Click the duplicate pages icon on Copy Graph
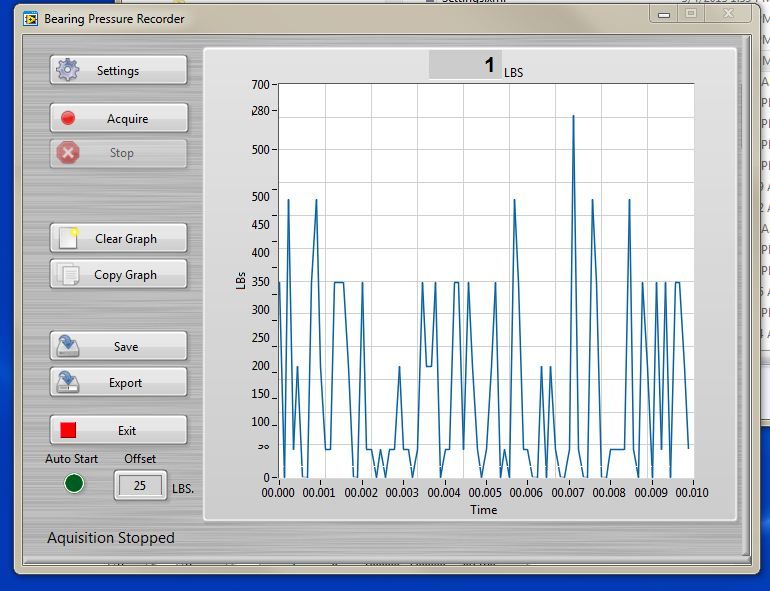 [x=68, y=274]
